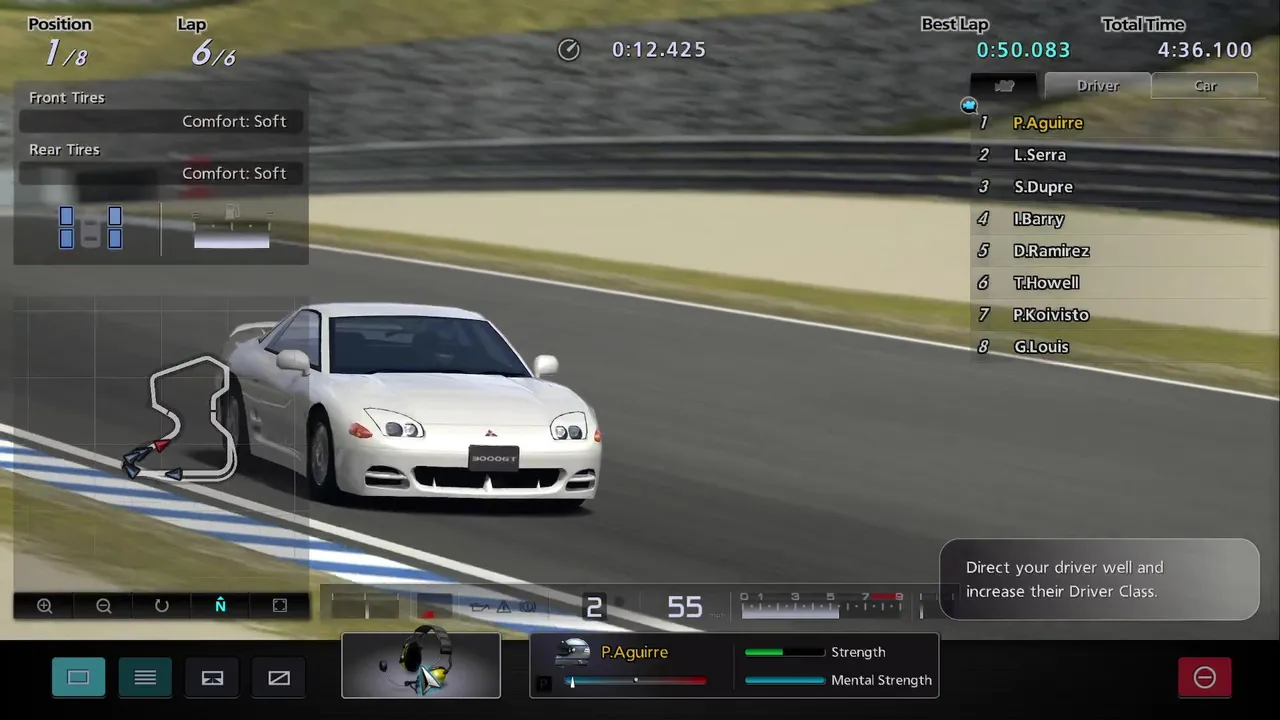Screen dimensions: 1280x720
Task: Zoom out on the course map
Action: tap(103, 605)
